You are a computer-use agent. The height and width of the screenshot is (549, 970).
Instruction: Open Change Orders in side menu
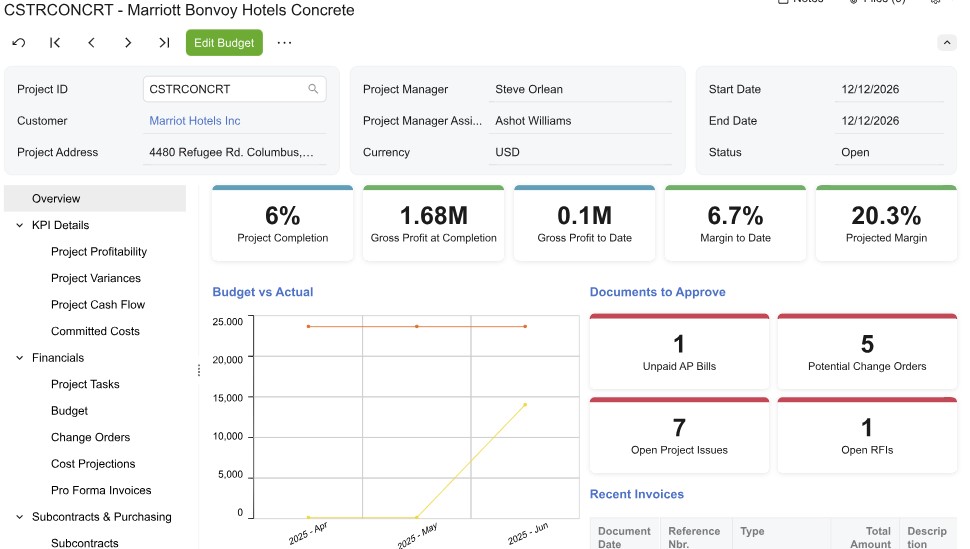click(x=90, y=437)
